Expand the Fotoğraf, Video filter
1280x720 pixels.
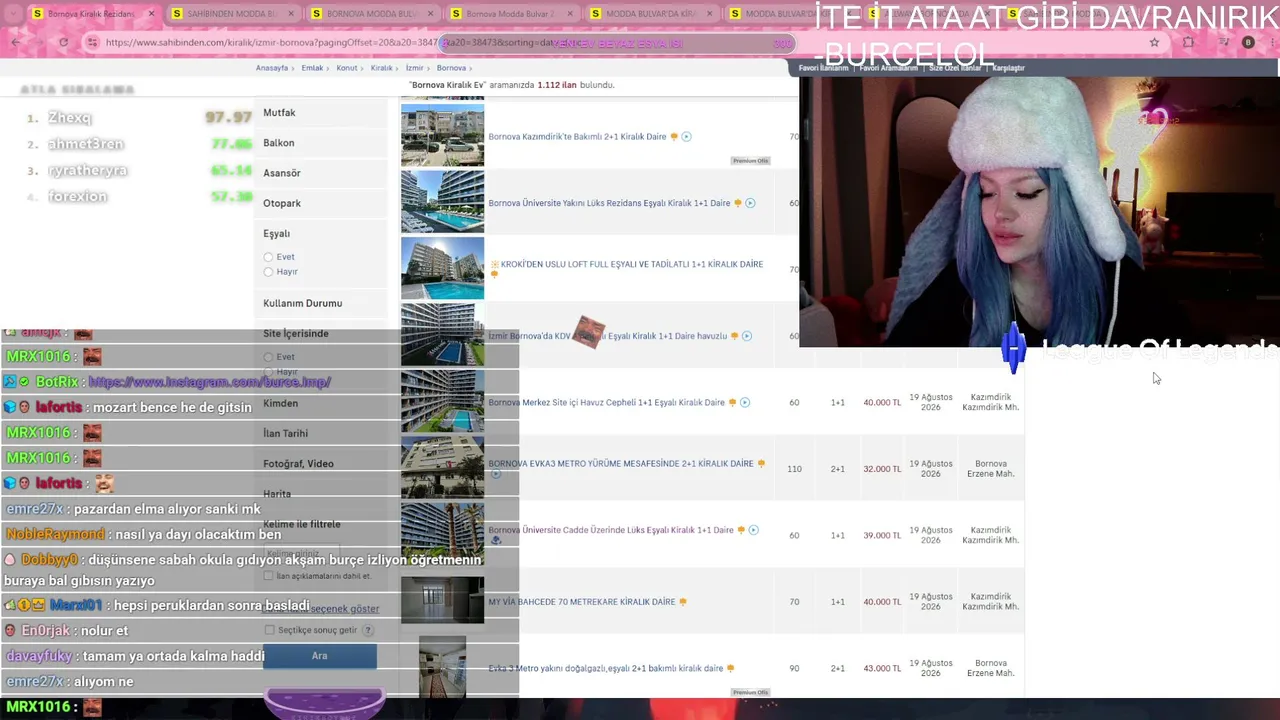click(x=320, y=463)
